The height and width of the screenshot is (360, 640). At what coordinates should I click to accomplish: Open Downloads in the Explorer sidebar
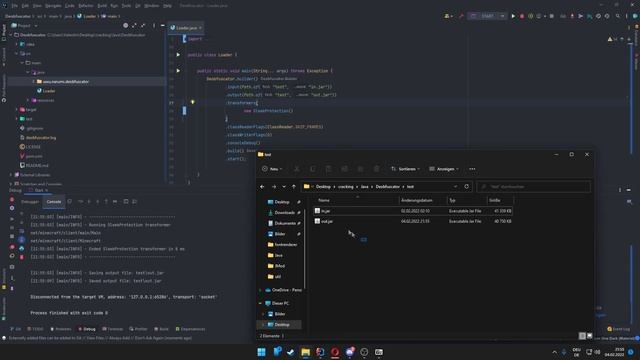tap(284, 213)
